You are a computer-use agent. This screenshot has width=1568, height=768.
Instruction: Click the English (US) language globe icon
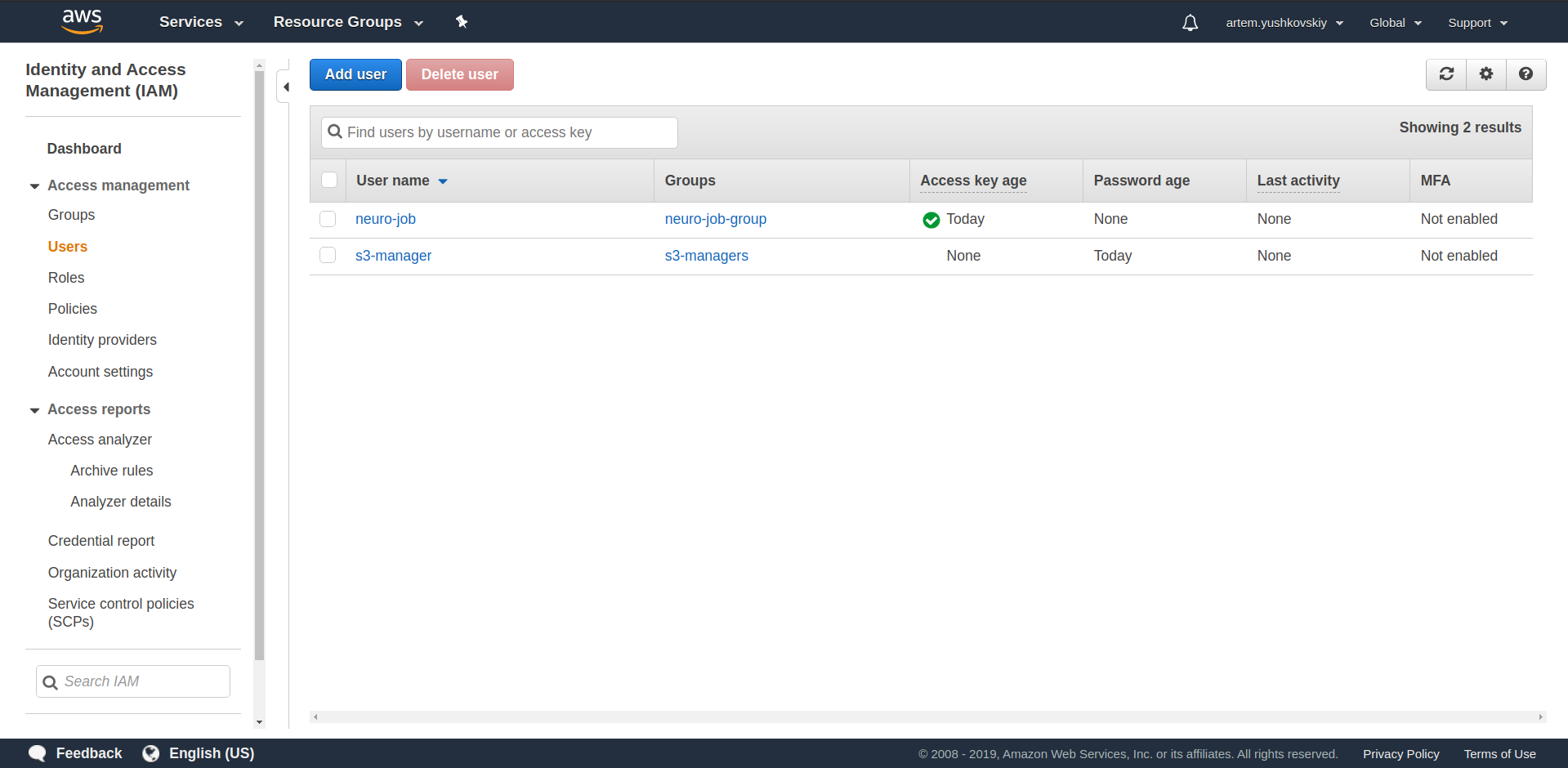click(151, 753)
